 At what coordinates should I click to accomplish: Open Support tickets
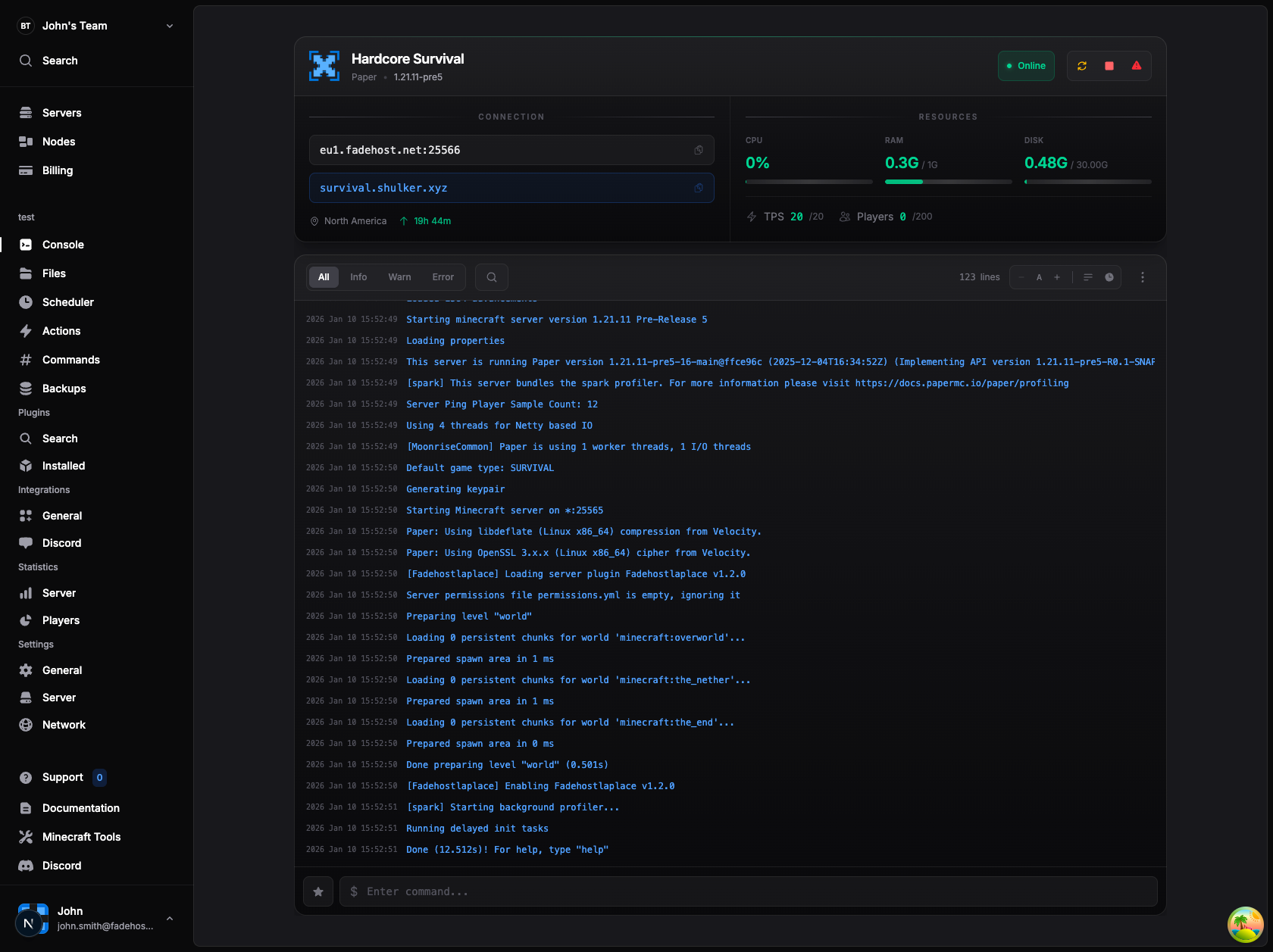tap(96, 778)
